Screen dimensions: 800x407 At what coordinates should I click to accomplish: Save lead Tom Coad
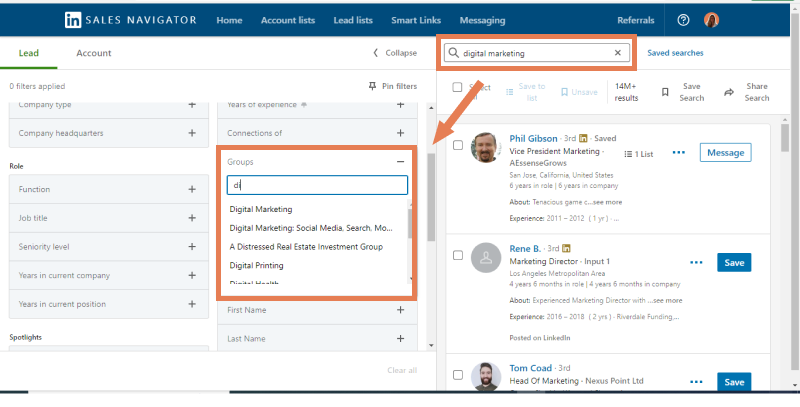tap(734, 382)
